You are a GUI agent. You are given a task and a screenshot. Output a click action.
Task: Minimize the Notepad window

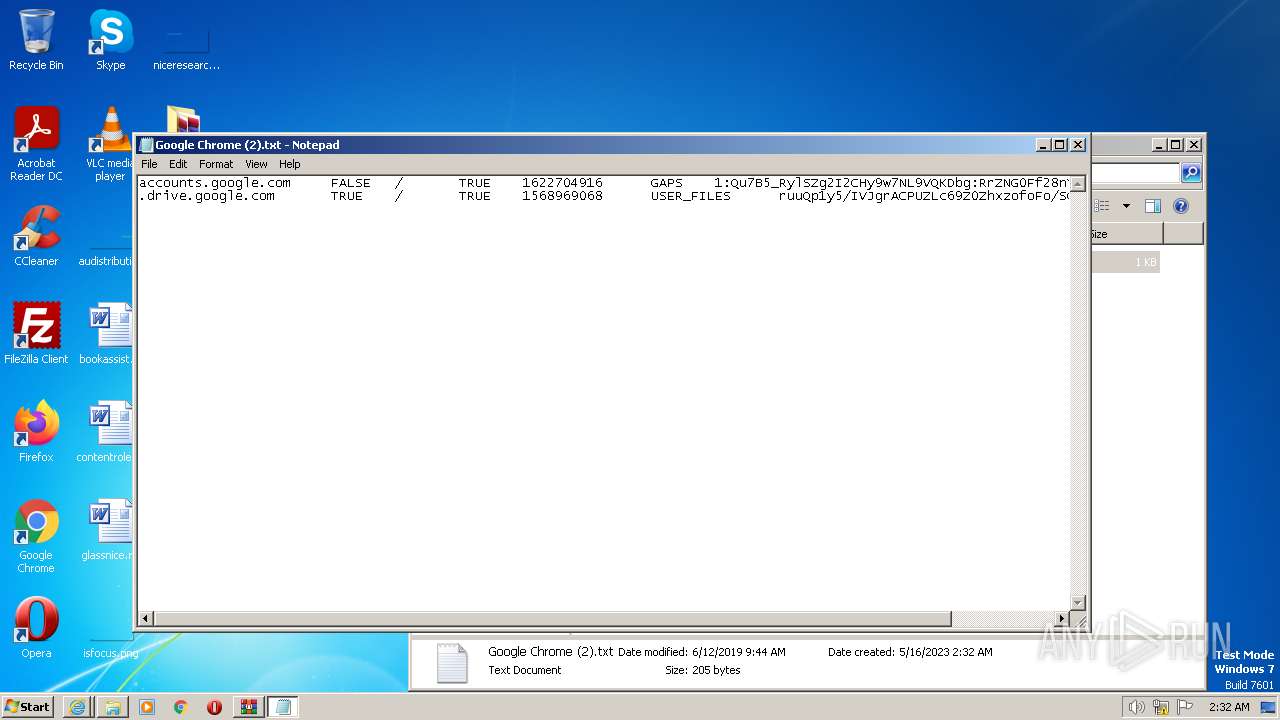1044,145
